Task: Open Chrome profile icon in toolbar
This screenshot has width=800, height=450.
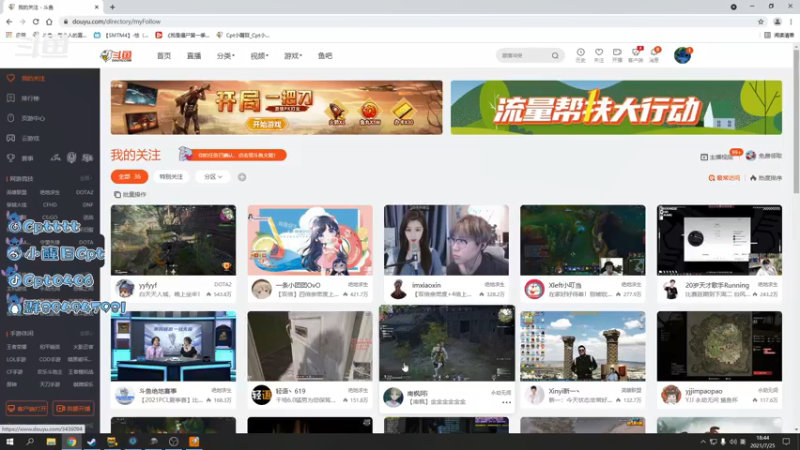Action: pos(777,21)
